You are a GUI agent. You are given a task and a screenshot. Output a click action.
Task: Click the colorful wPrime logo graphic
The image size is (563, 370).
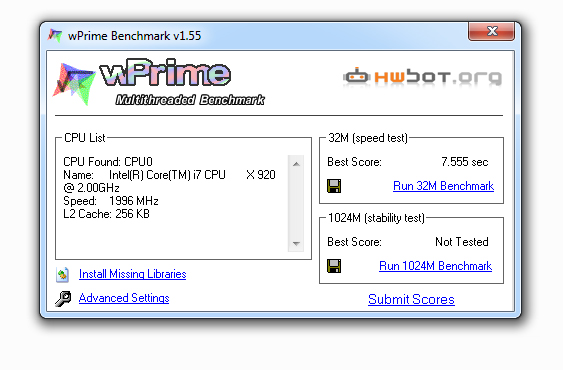[x=74, y=84]
